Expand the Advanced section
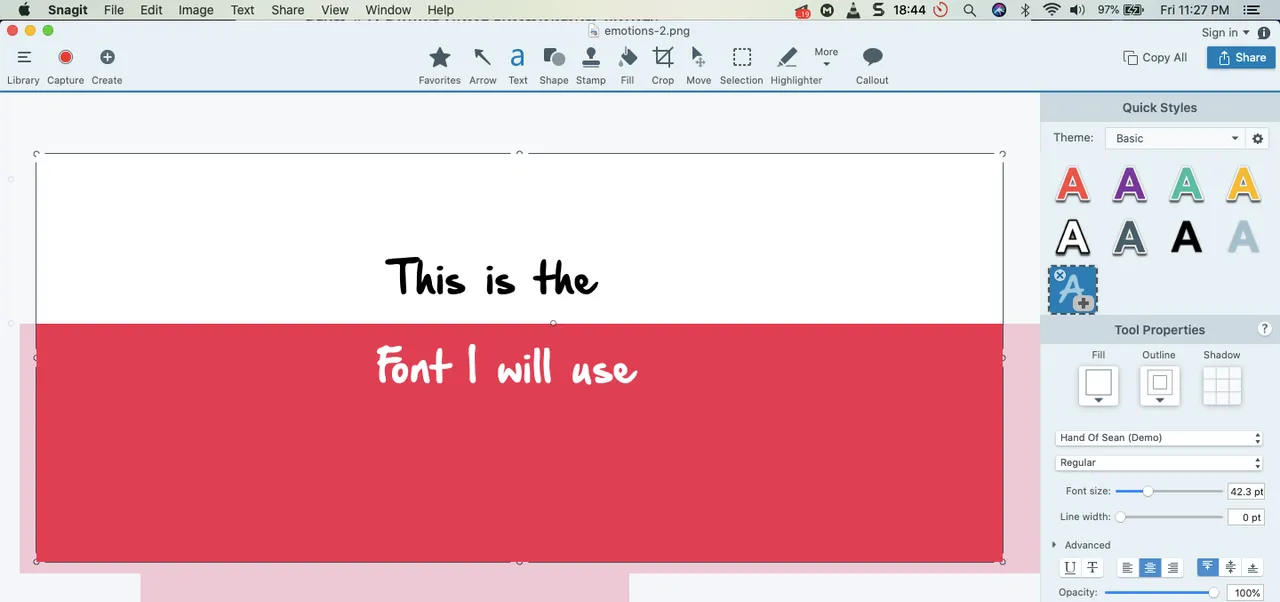Image resolution: width=1280 pixels, height=602 pixels. coord(1081,545)
